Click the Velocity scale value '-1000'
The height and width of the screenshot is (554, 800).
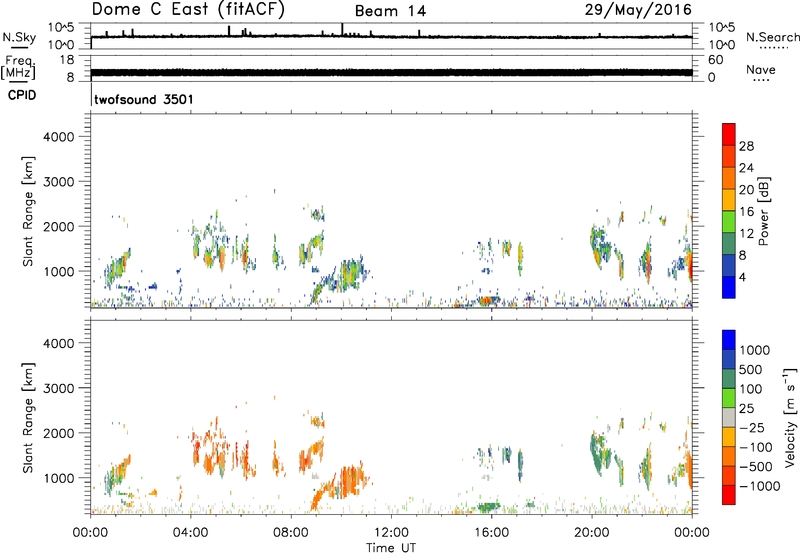click(759, 486)
